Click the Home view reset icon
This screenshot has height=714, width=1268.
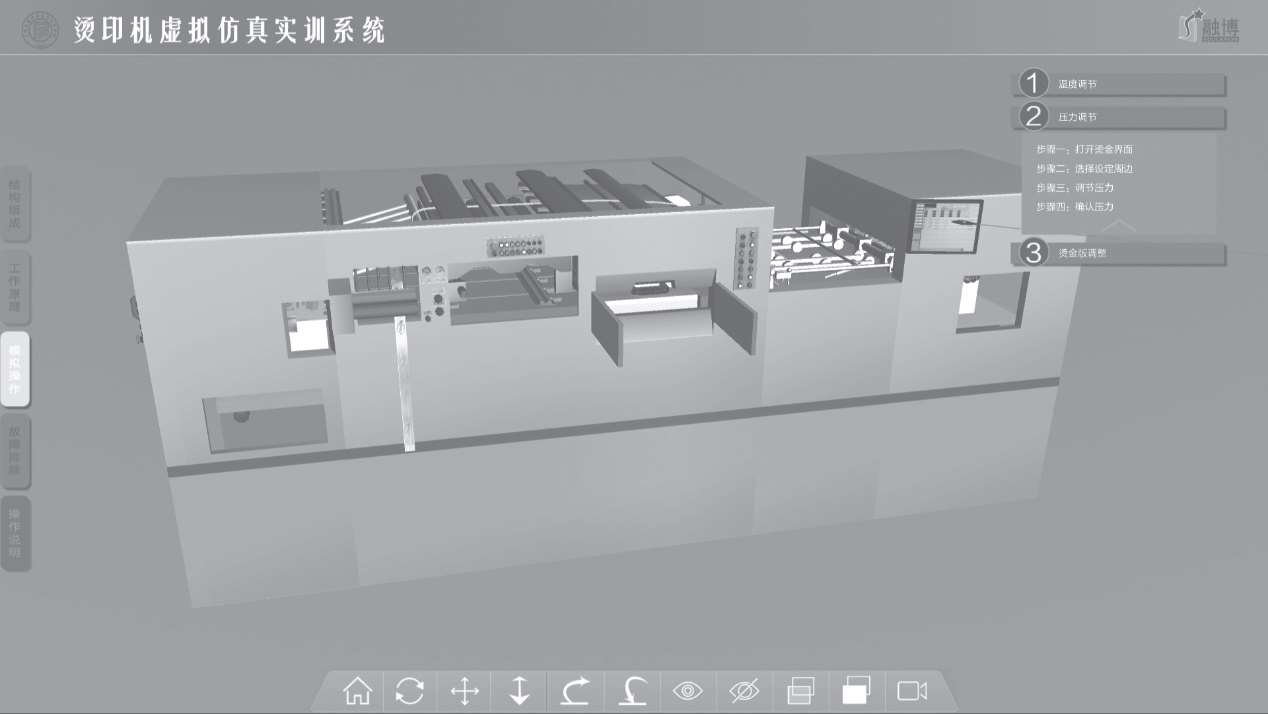coord(357,691)
